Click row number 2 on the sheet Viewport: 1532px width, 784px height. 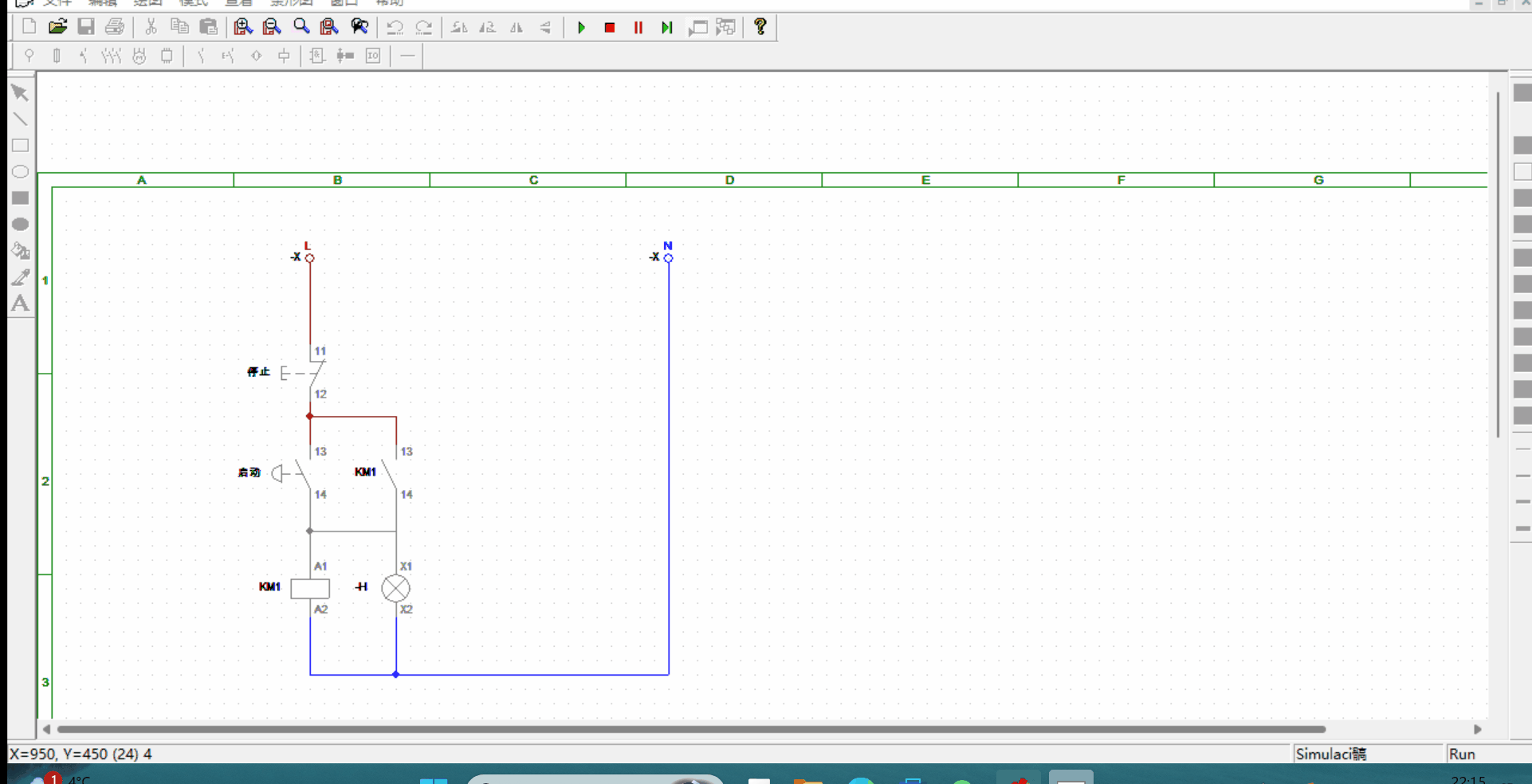45,481
